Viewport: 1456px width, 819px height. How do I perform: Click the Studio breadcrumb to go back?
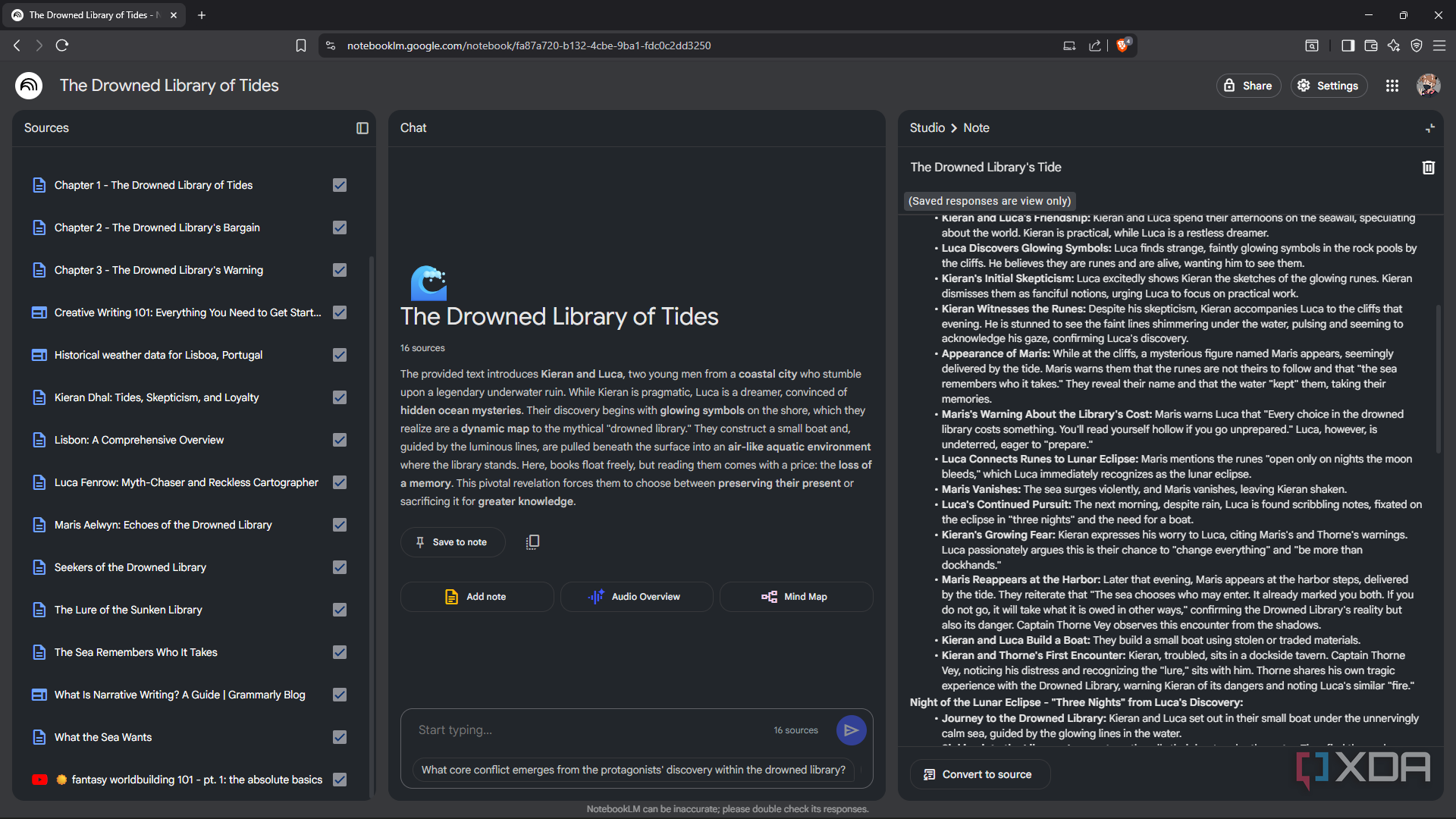pyautogui.click(x=927, y=128)
